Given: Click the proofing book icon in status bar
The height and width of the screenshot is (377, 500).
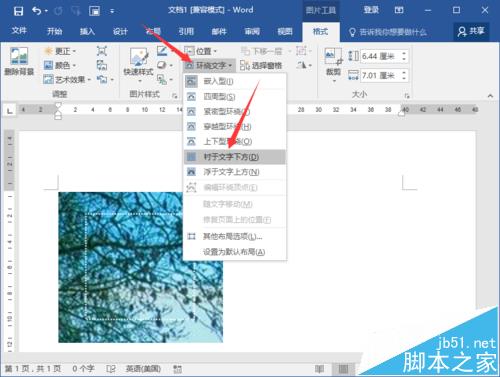Looking at the screenshot, I should click(111, 369).
